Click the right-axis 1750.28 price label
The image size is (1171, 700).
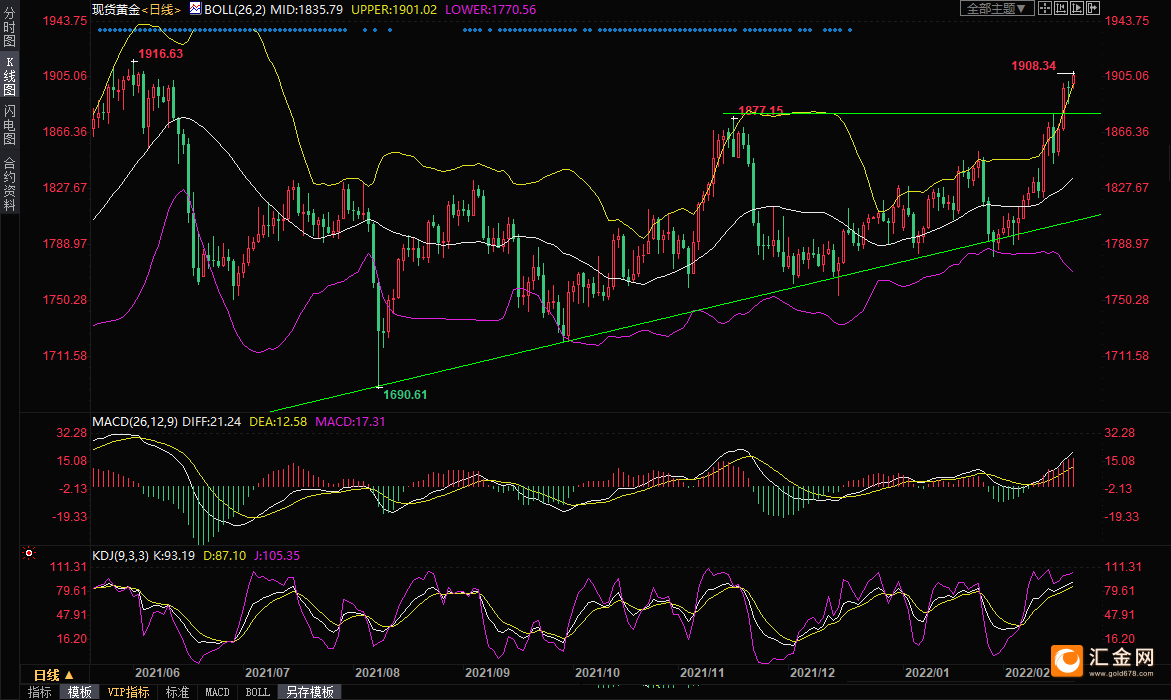(1127, 300)
